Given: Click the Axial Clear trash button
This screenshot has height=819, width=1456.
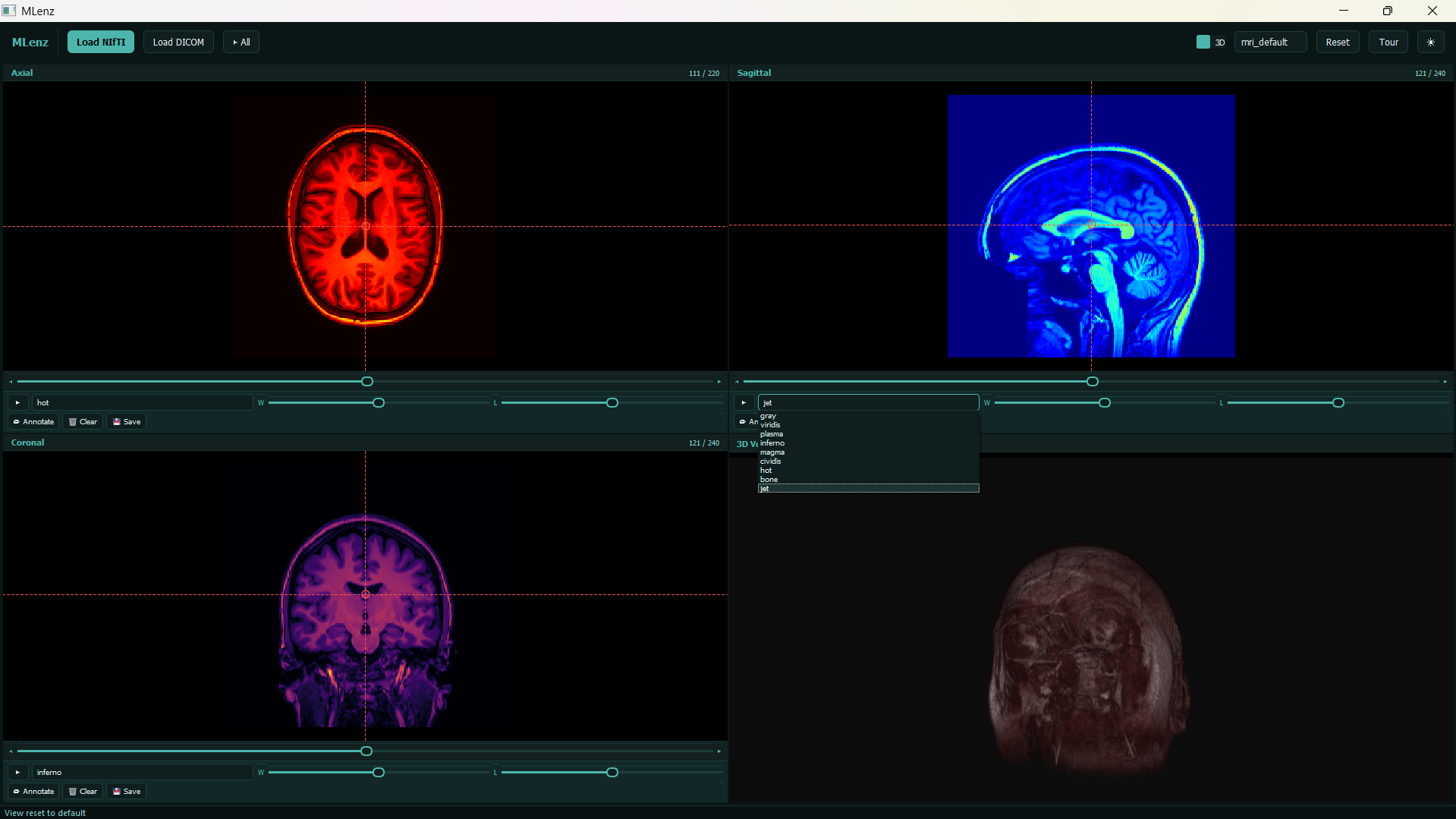Looking at the screenshot, I should pos(83,422).
